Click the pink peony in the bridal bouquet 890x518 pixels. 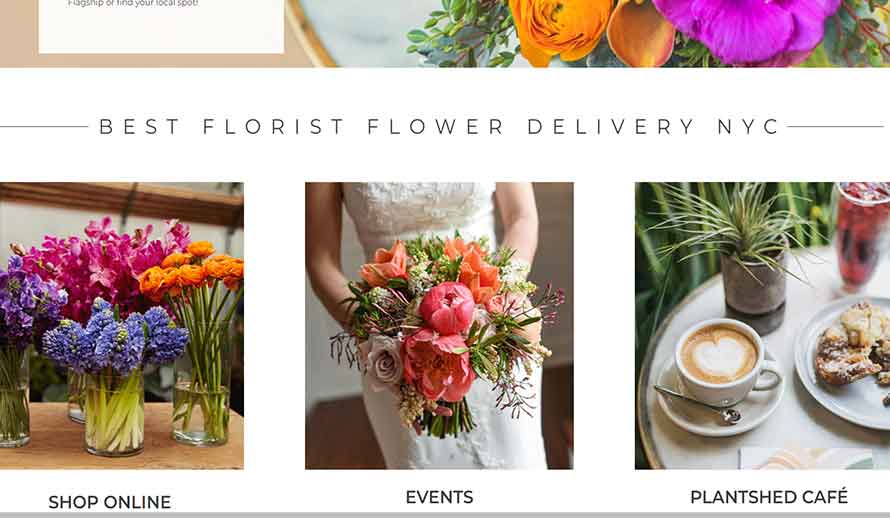tap(447, 308)
